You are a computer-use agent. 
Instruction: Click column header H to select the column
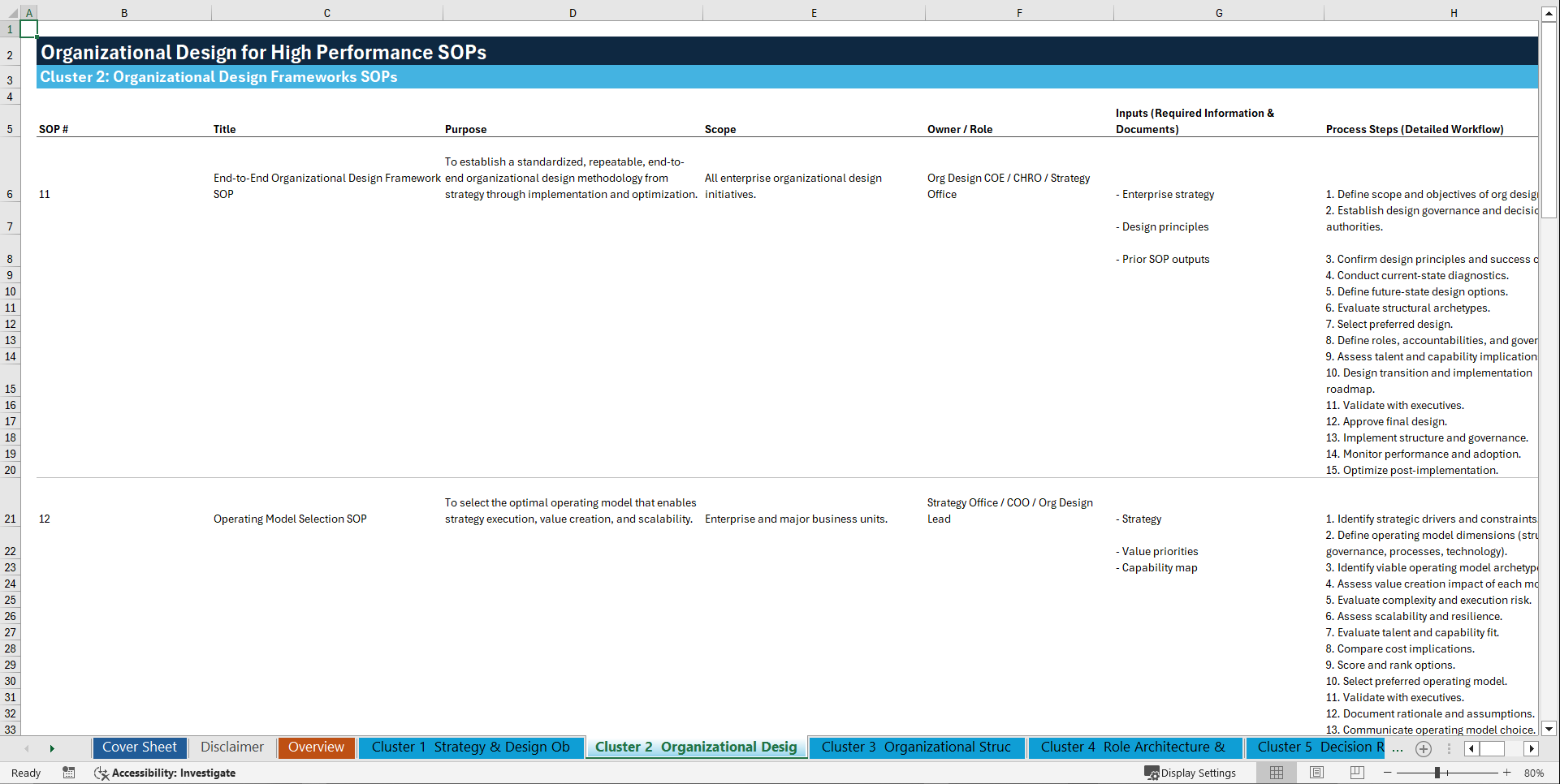1453,12
